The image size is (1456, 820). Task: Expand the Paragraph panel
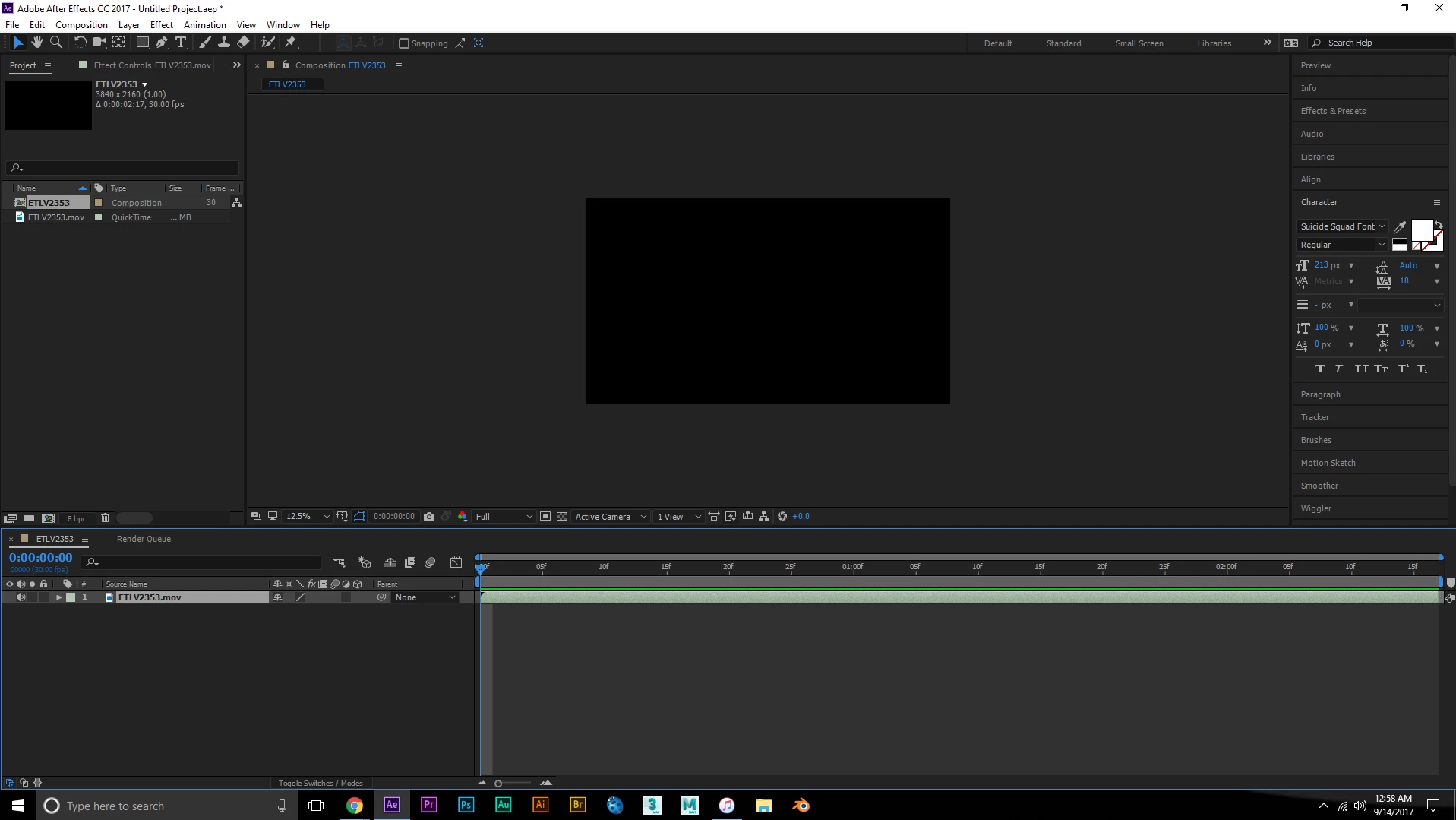tap(1320, 394)
